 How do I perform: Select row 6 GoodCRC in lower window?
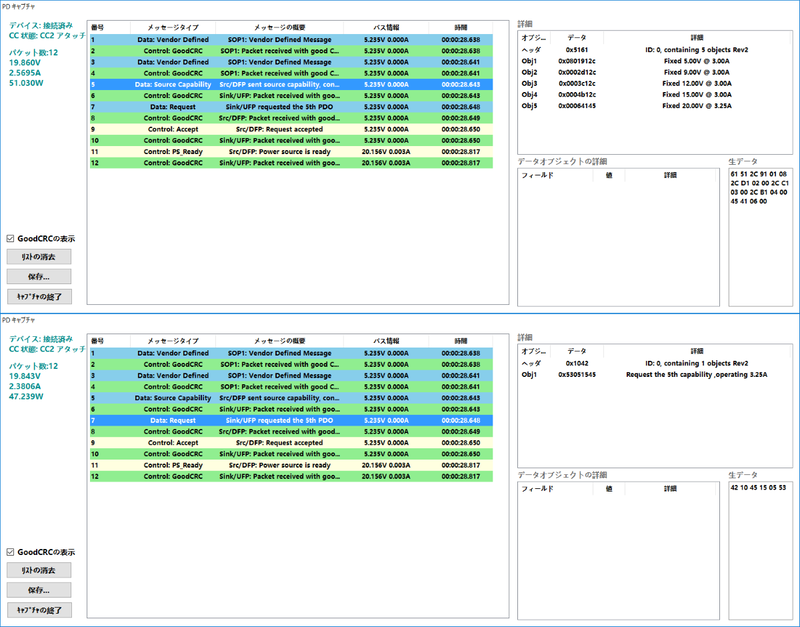(x=291, y=409)
